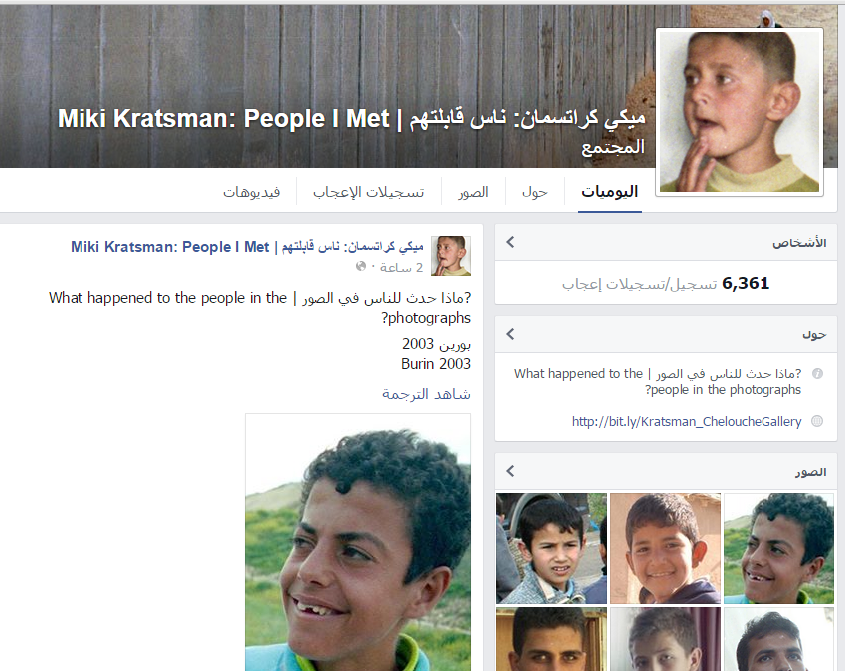Open the top-left thumbnail in the الصور grid
The height and width of the screenshot is (671, 845).
click(x=551, y=548)
